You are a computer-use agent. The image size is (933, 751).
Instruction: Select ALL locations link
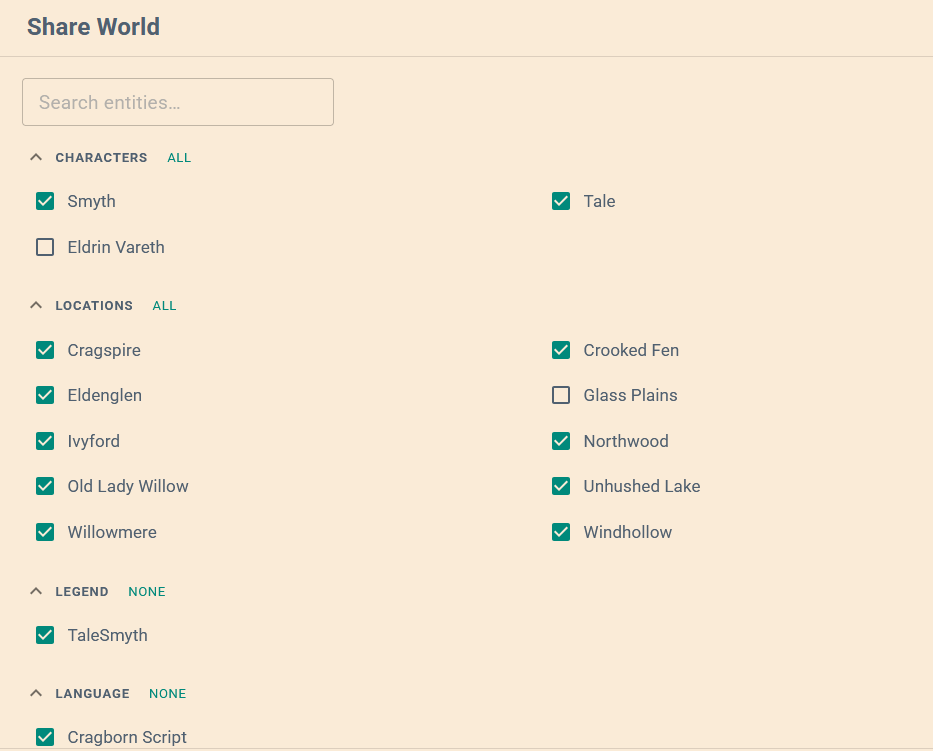tap(164, 306)
